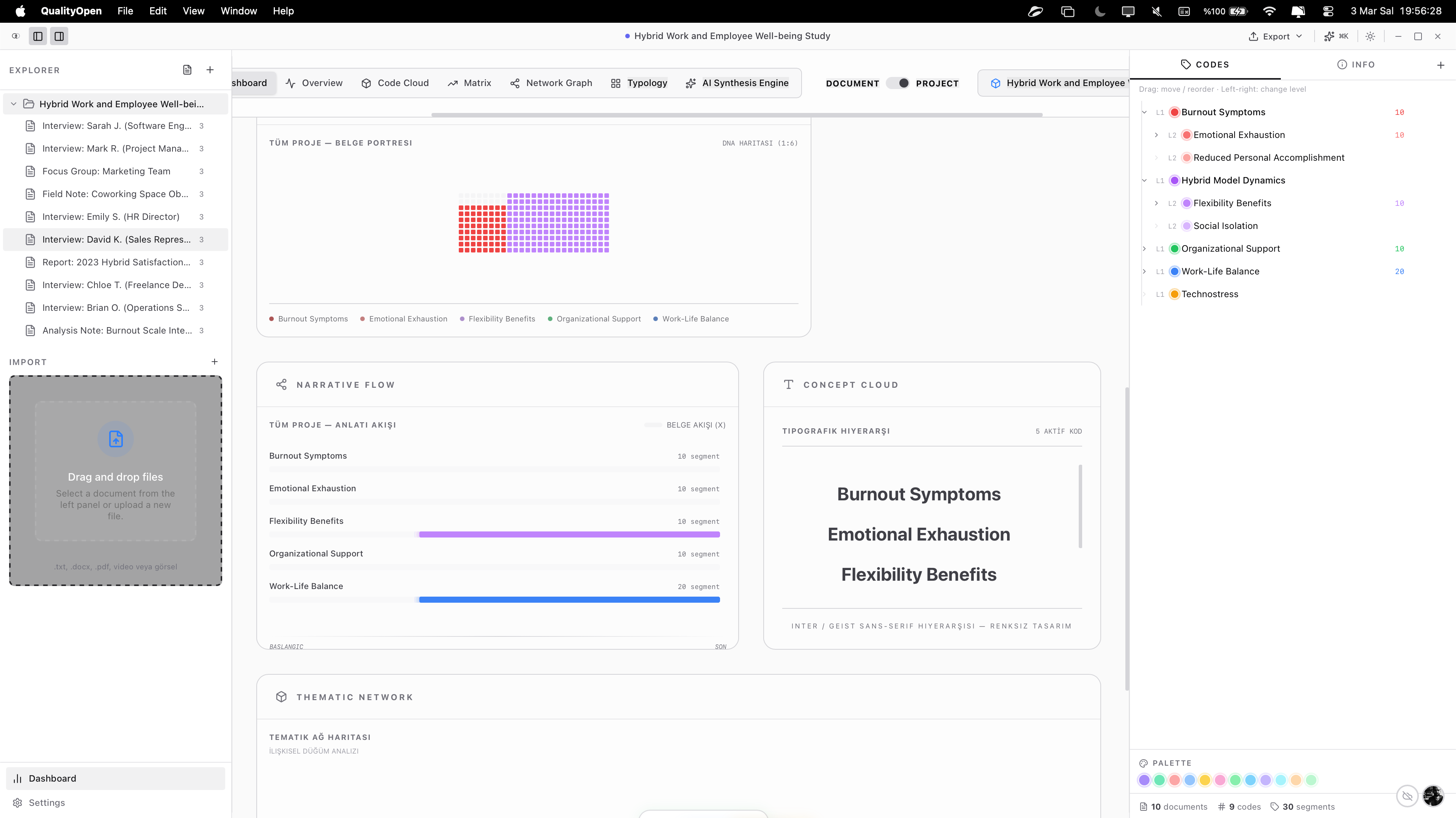Click the upload file icon in drop zone
This screenshot has width=1456, height=818.
tap(115, 439)
